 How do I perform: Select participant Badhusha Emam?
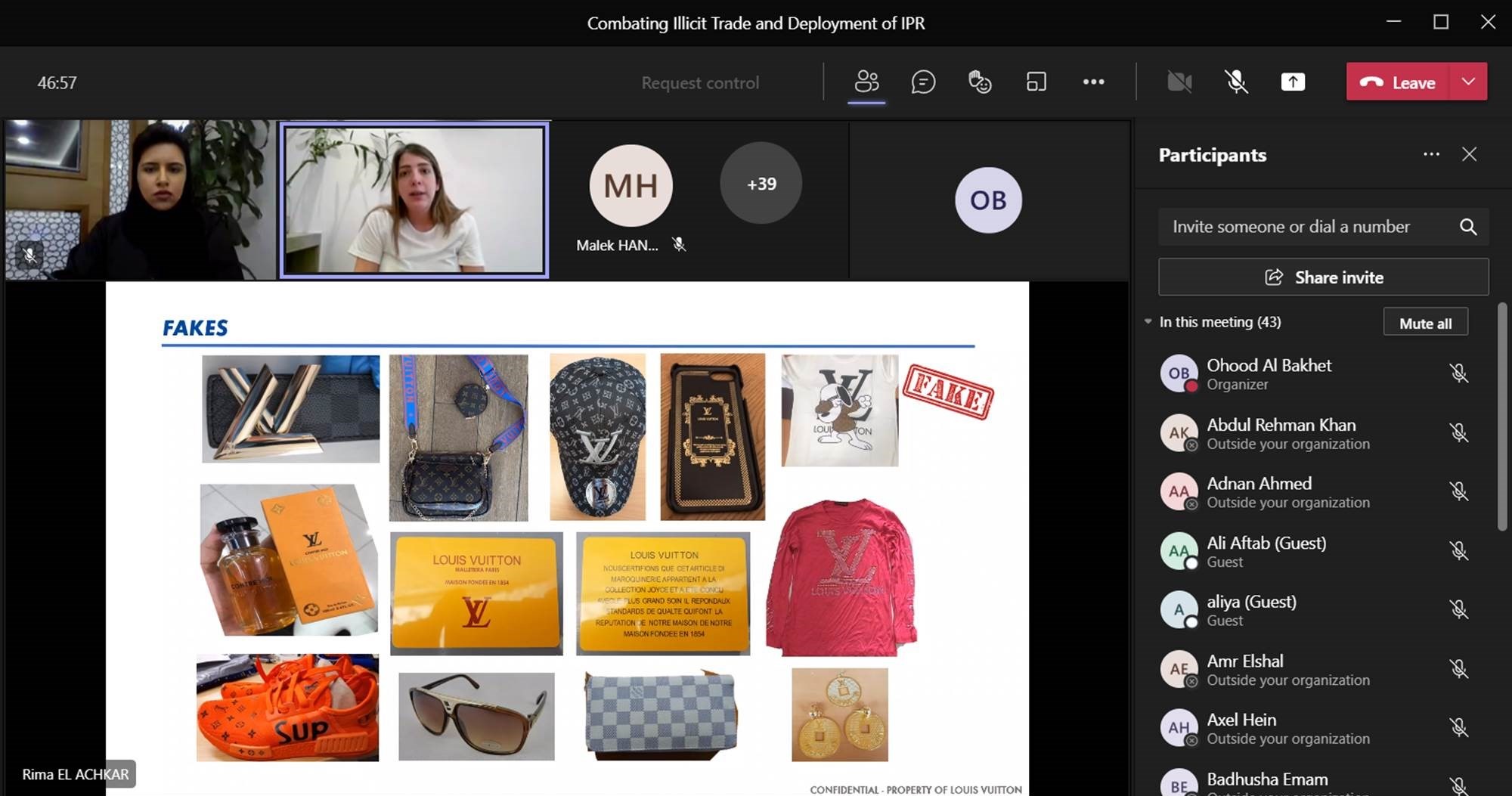point(1315,779)
